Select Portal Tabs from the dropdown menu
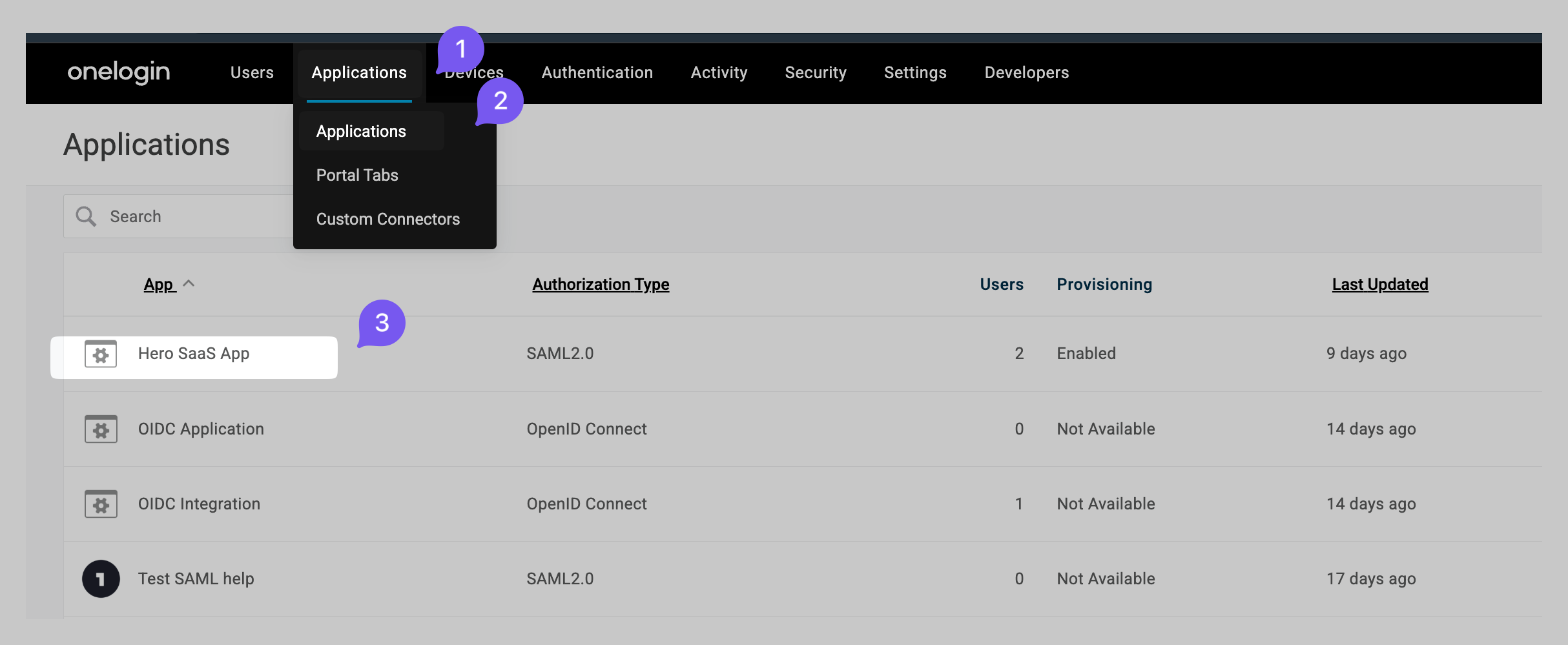Screen dimensions: 1568x645 pyautogui.click(x=356, y=174)
